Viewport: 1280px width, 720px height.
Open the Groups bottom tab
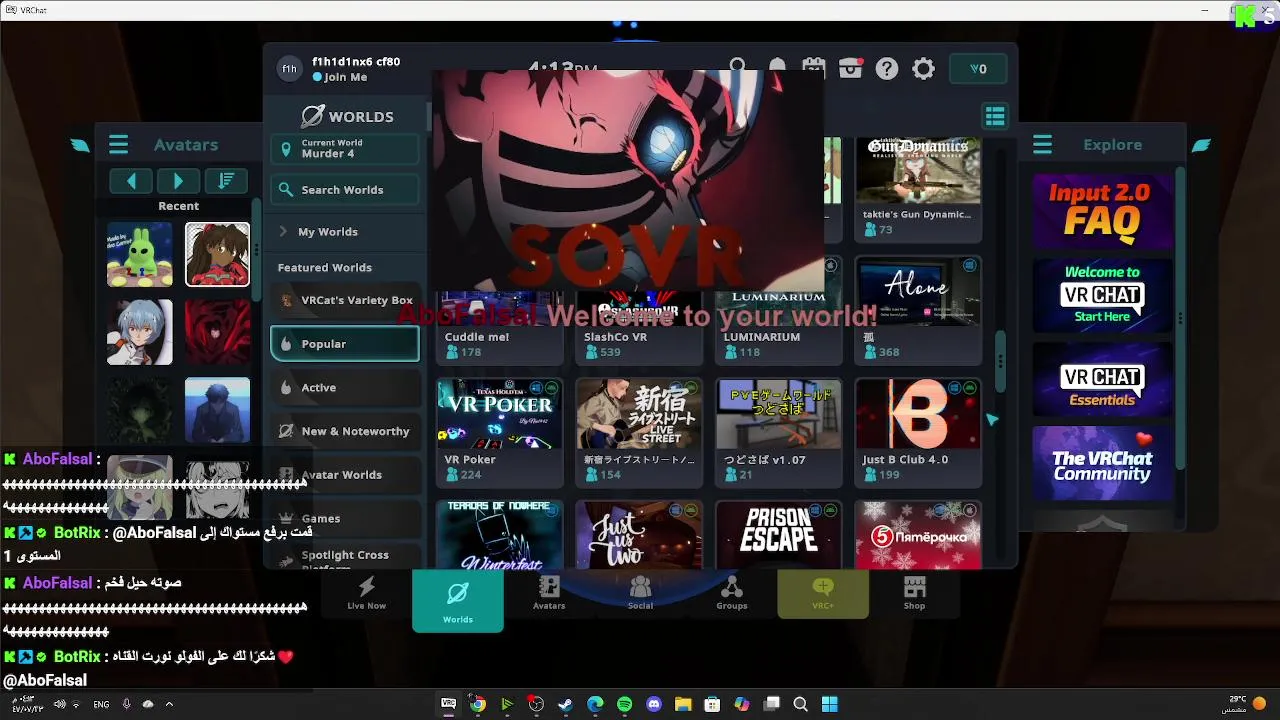(x=732, y=593)
